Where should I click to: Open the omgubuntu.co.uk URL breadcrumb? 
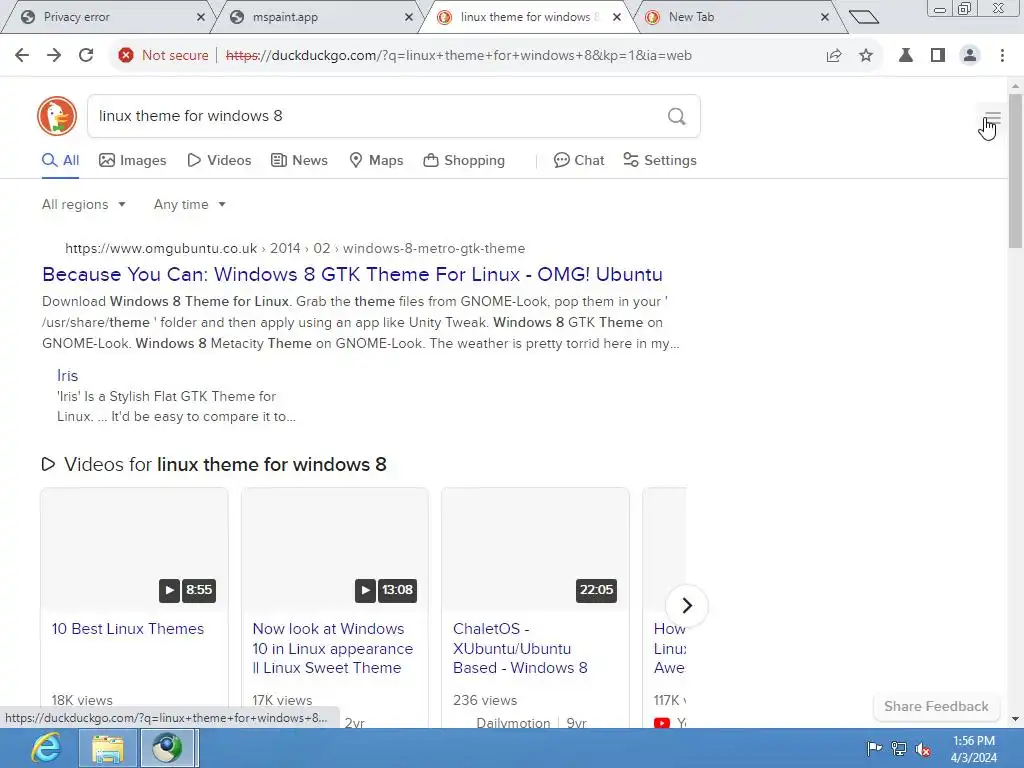[x=295, y=249]
